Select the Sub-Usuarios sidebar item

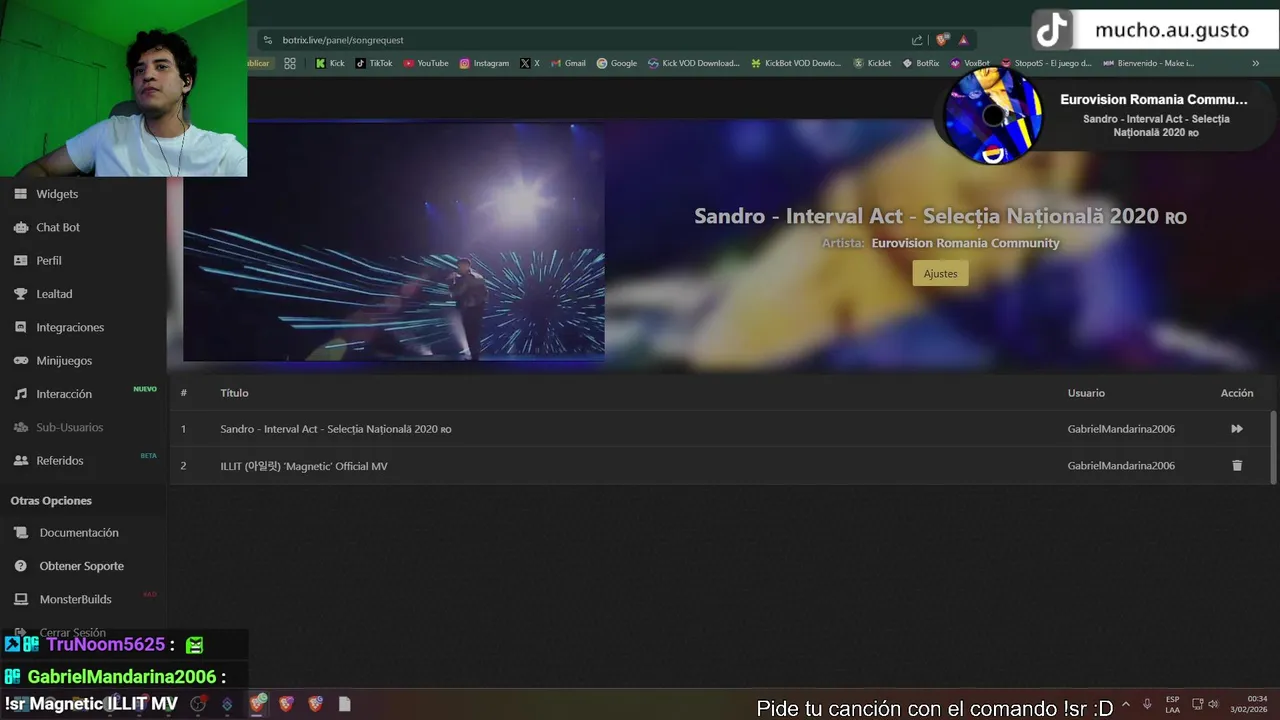pyautogui.click(x=70, y=427)
